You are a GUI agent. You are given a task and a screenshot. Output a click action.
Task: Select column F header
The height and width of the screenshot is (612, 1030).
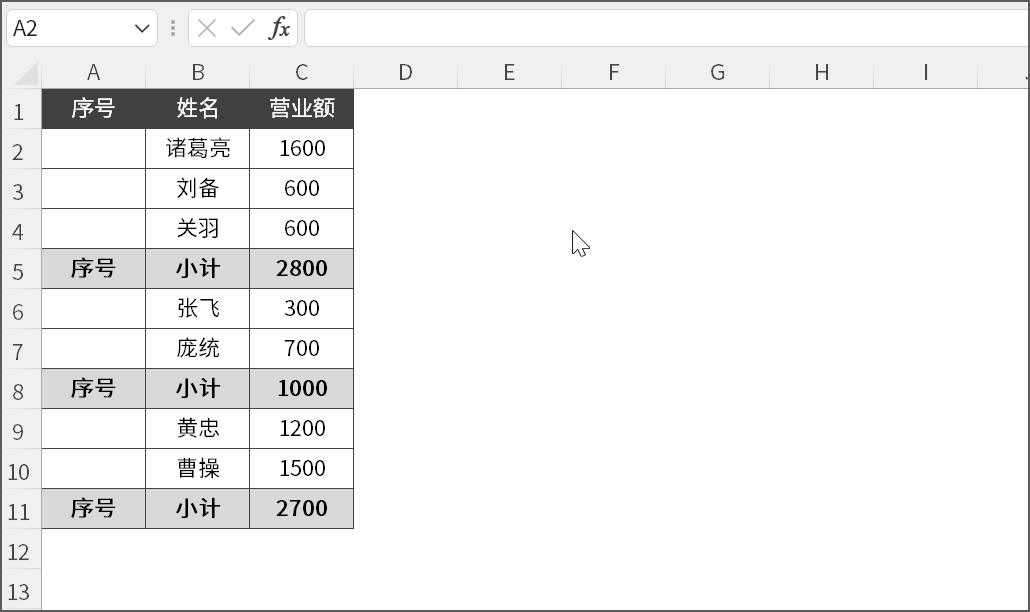click(x=613, y=72)
